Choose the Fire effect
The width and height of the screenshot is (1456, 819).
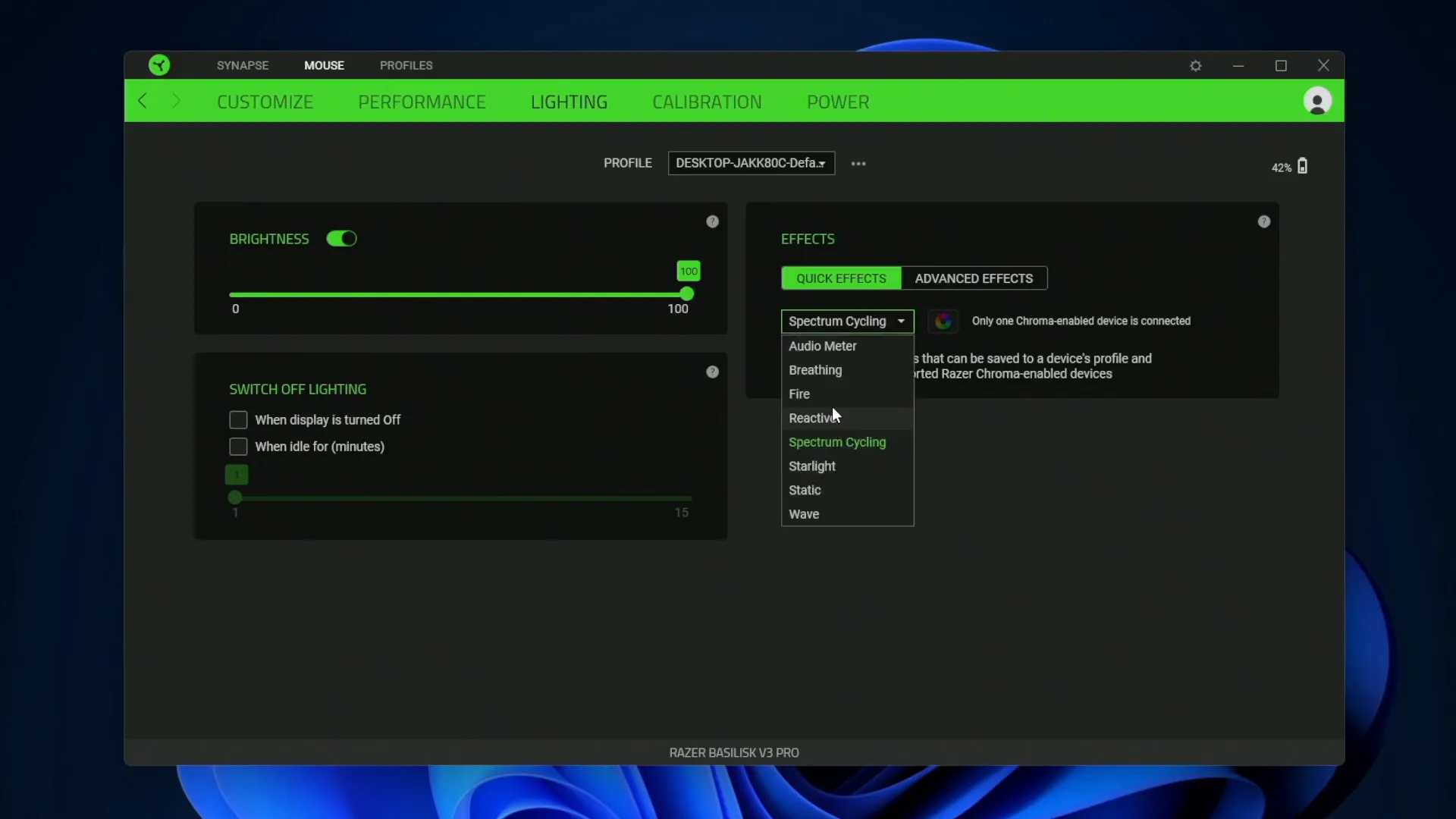tap(848, 394)
